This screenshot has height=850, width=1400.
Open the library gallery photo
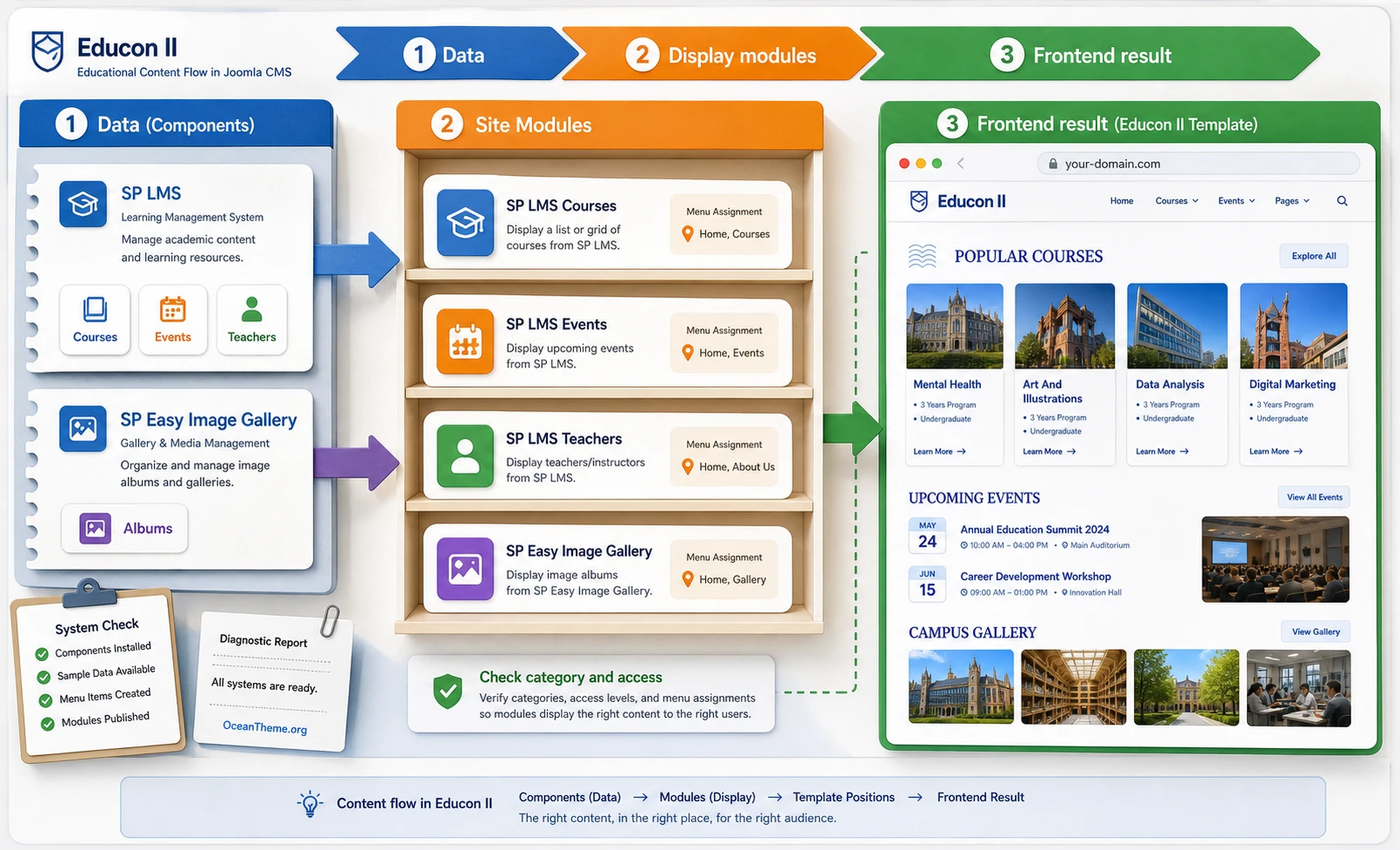point(1074,687)
